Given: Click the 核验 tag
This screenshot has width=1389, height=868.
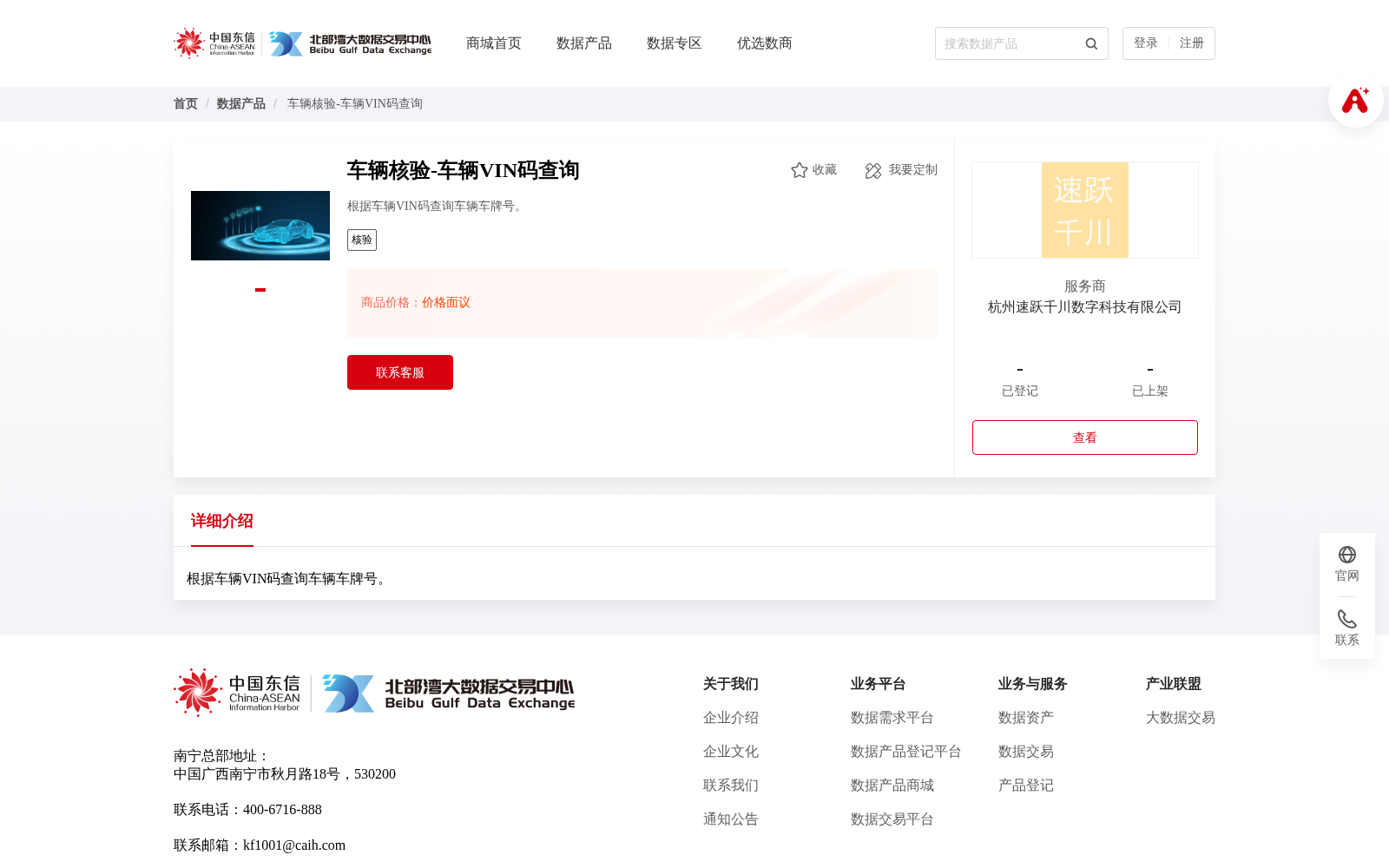Looking at the screenshot, I should pyautogui.click(x=362, y=240).
